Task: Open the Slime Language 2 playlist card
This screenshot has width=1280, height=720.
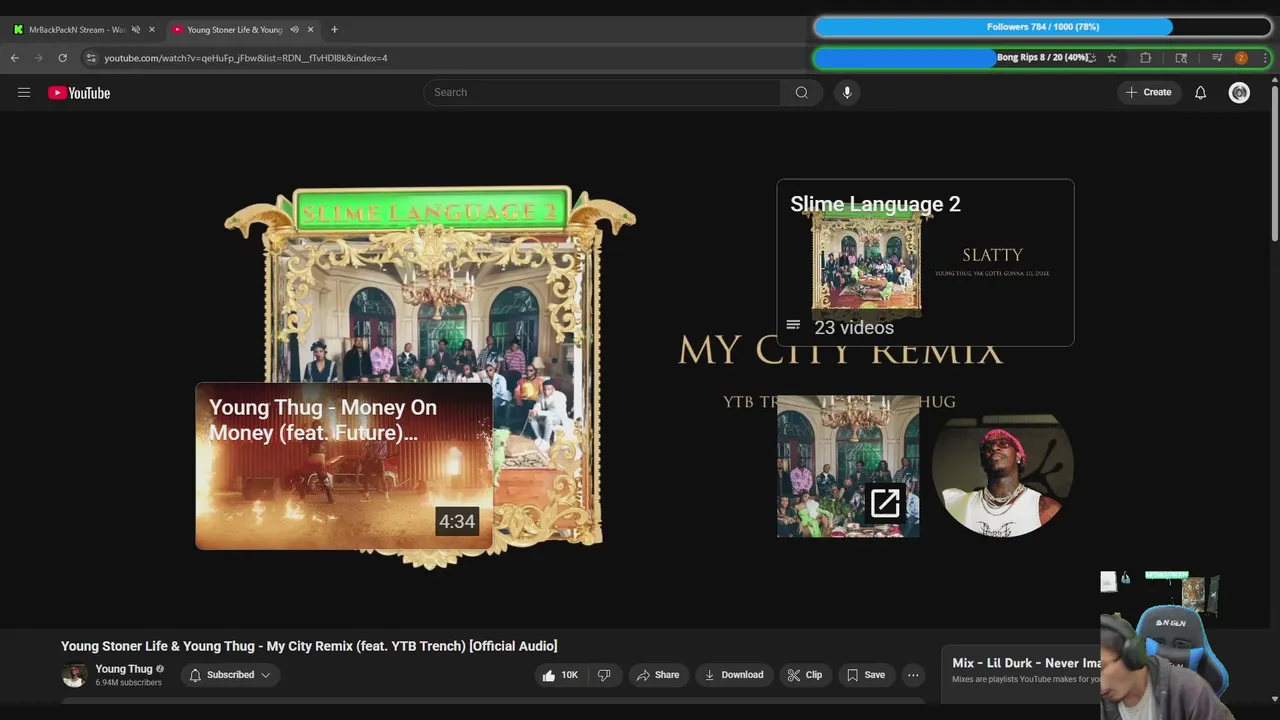Action: pos(925,263)
